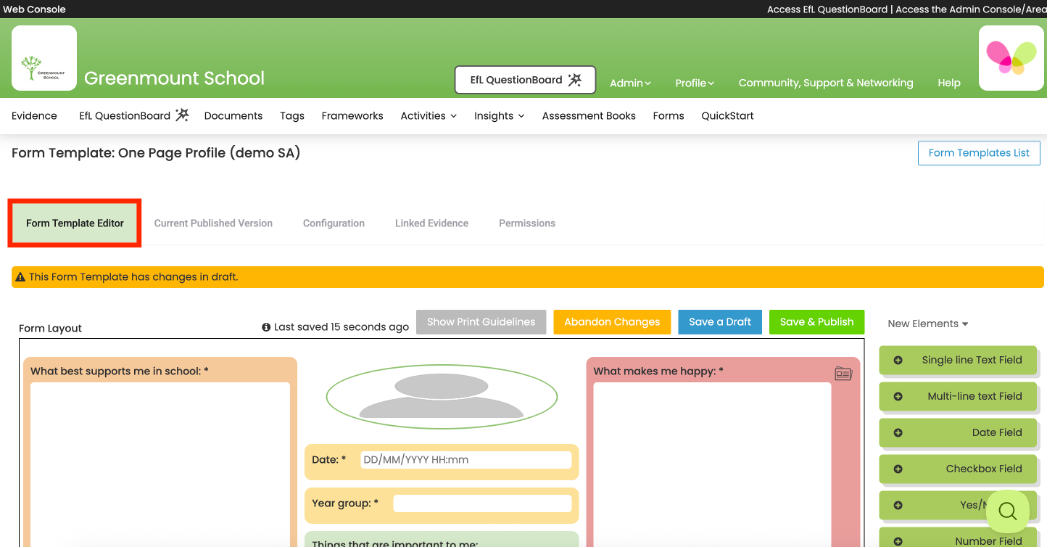Click the plus icon for Date Field
Image resolution: width=1048 pixels, height=548 pixels.
pyautogui.click(x=898, y=432)
